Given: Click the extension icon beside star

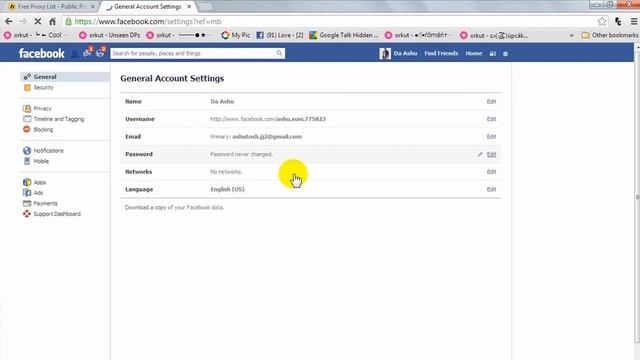Looking at the screenshot, I should point(618,22).
